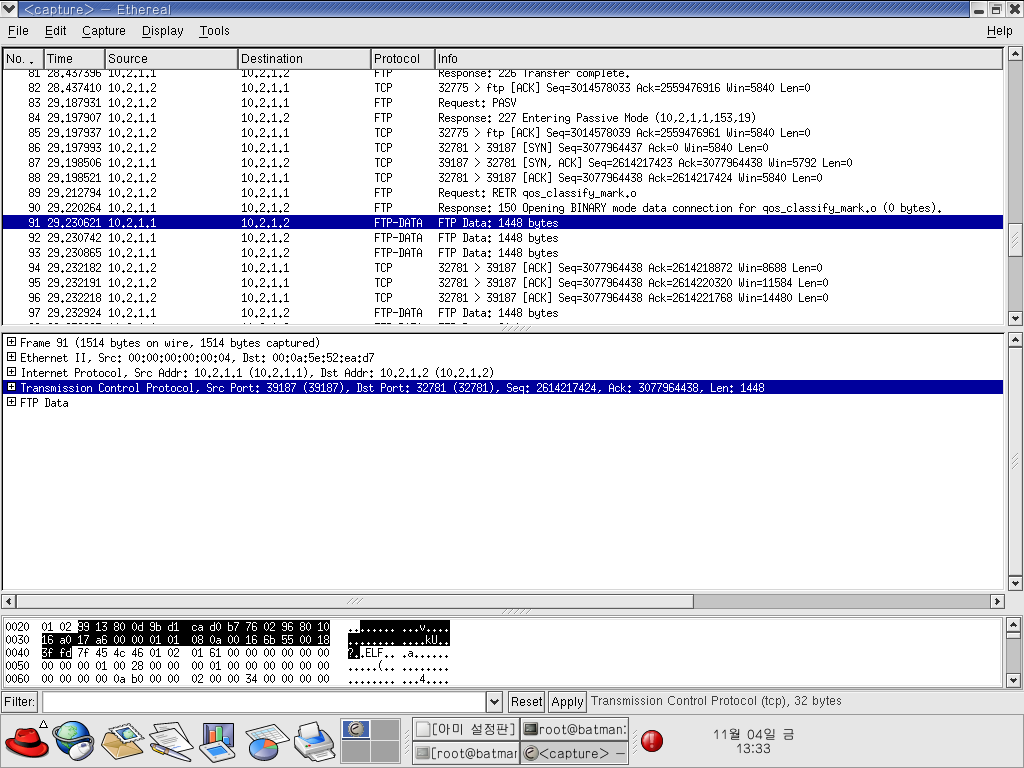The height and width of the screenshot is (768, 1024).
Task: Click hex pane scroll down arrow
Action: 1014,680
